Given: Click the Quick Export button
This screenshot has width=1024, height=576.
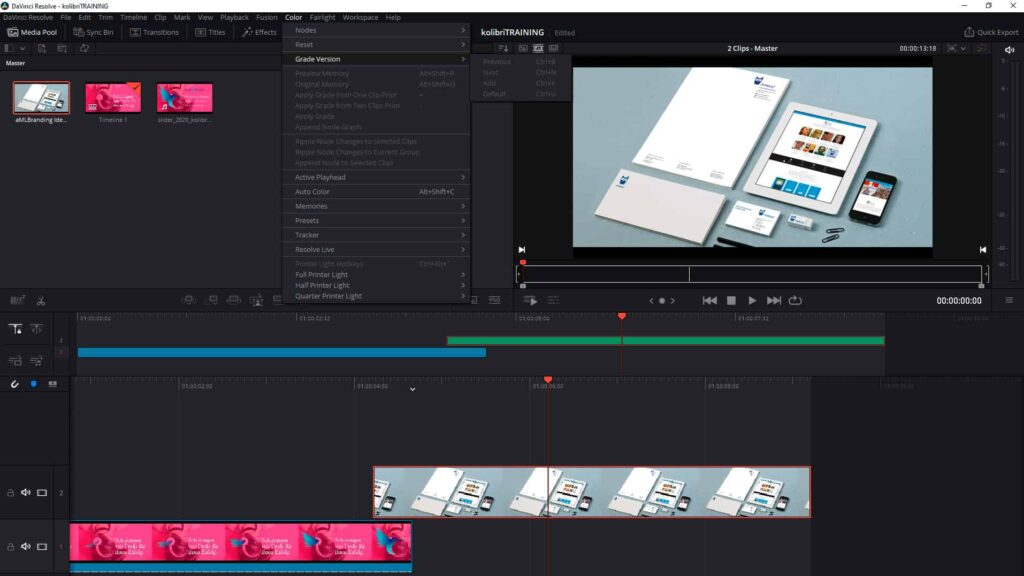Looking at the screenshot, I should tap(991, 32).
